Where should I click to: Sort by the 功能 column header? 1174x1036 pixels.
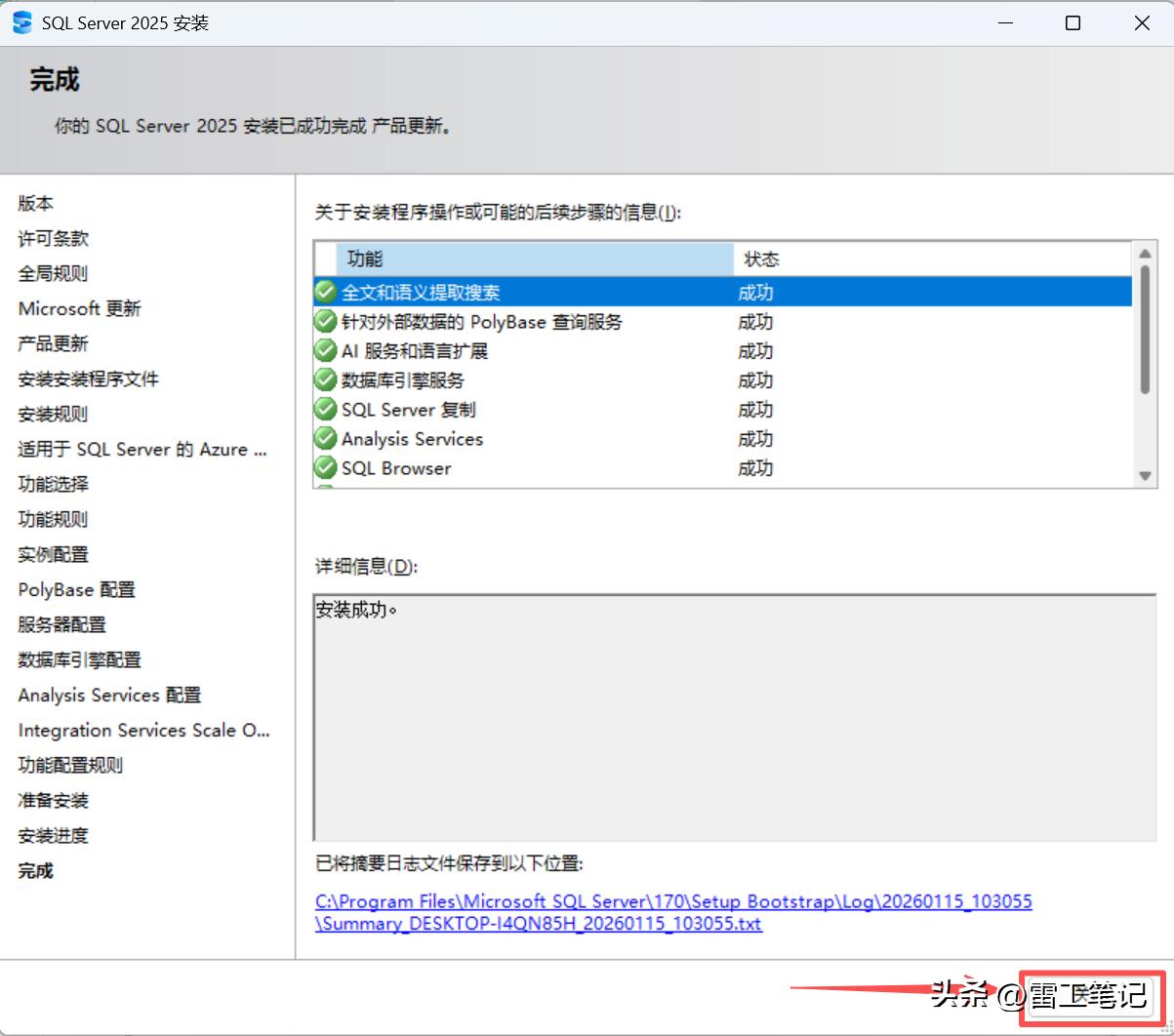tap(535, 259)
